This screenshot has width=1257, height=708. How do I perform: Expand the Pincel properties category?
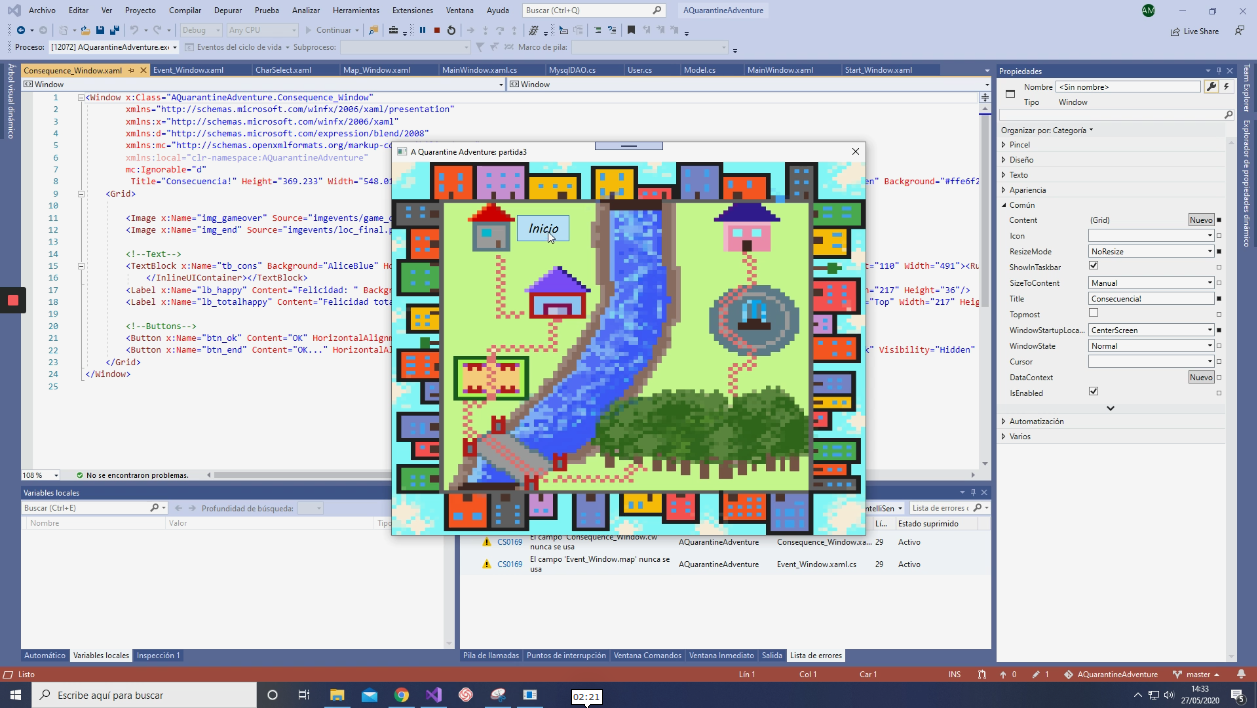(x=1004, y=144)
